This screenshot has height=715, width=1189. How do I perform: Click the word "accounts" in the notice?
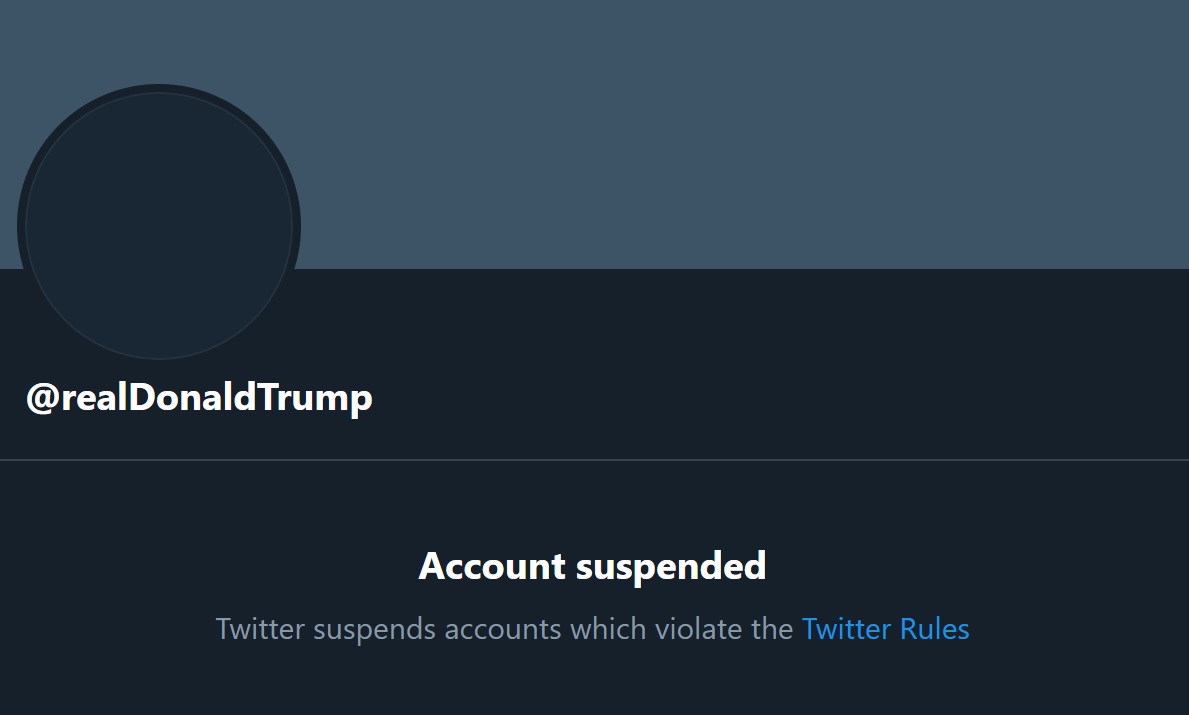pyautogui.click(x=502, y=629)
